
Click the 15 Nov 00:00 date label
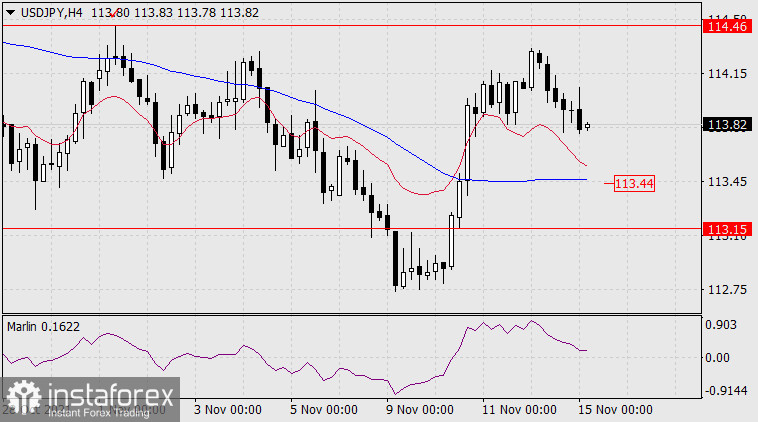click(615, 410)
